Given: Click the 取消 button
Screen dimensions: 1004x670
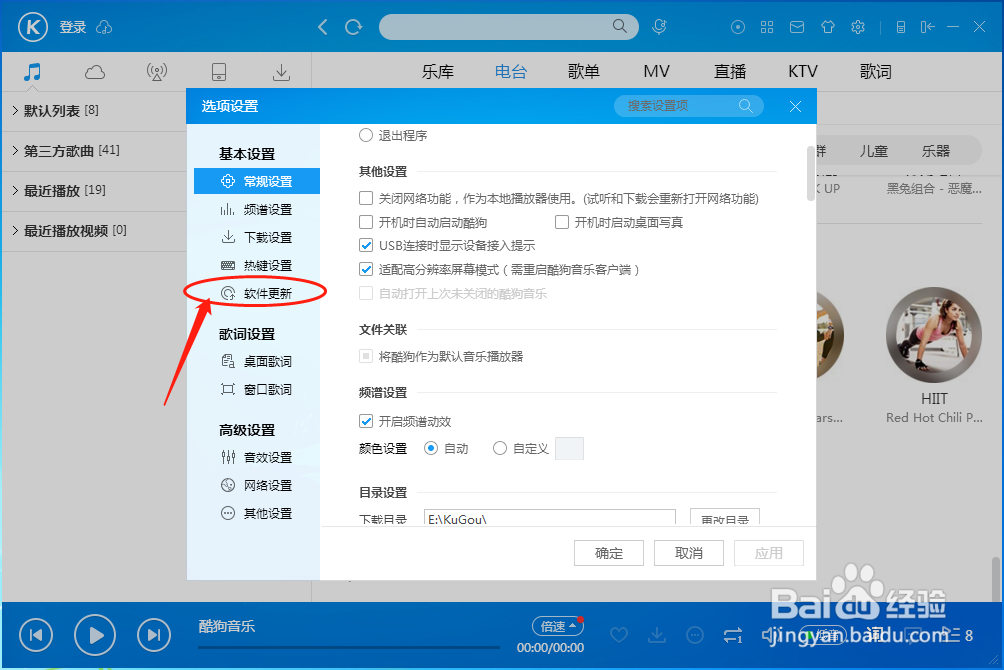Looking at the screenshot, I should [x=688, y=553].
